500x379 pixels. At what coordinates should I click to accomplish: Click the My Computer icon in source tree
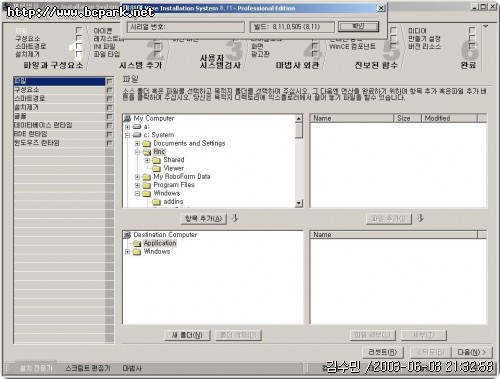tap(127, 118)
